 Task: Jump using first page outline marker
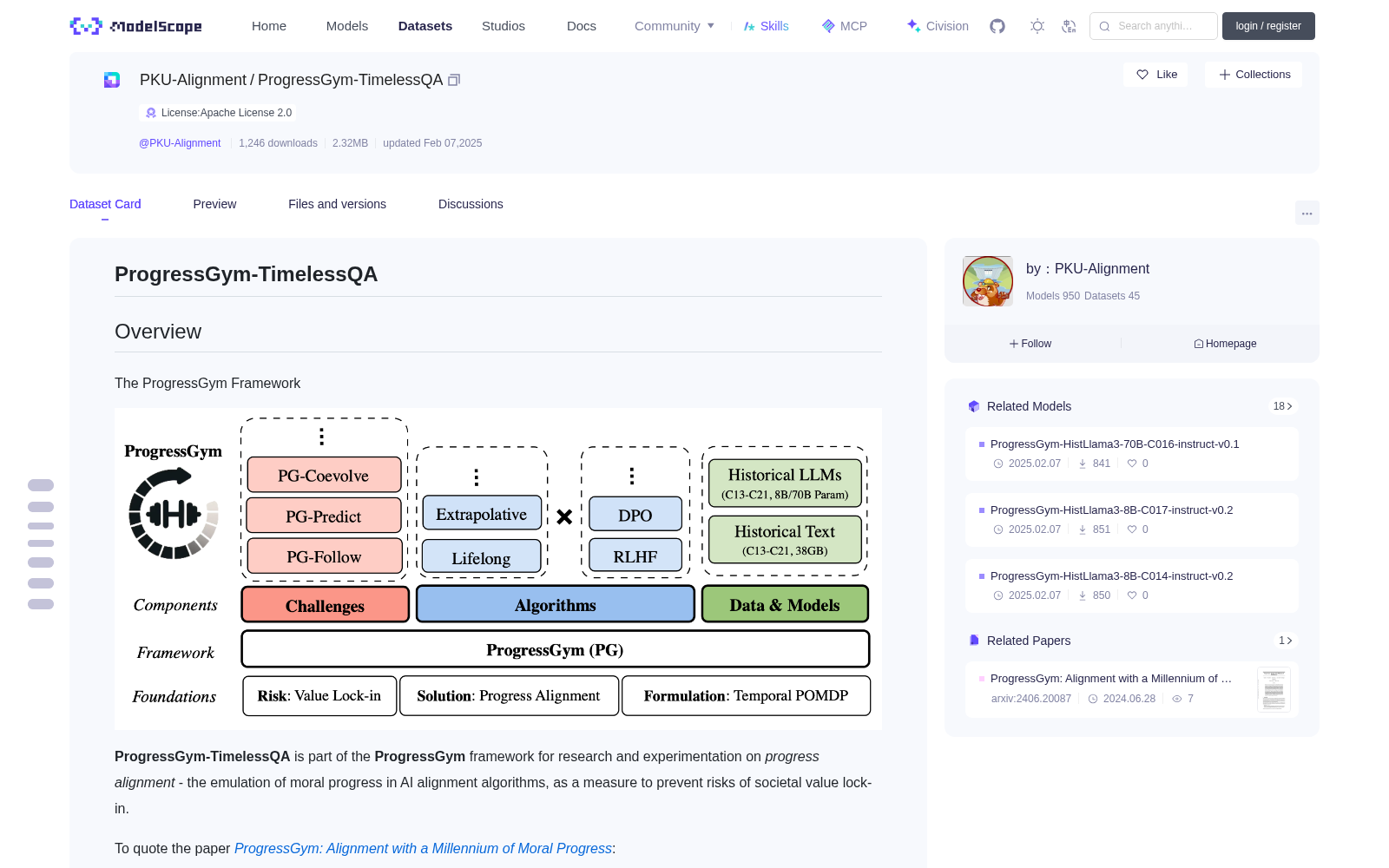(41, 485)
